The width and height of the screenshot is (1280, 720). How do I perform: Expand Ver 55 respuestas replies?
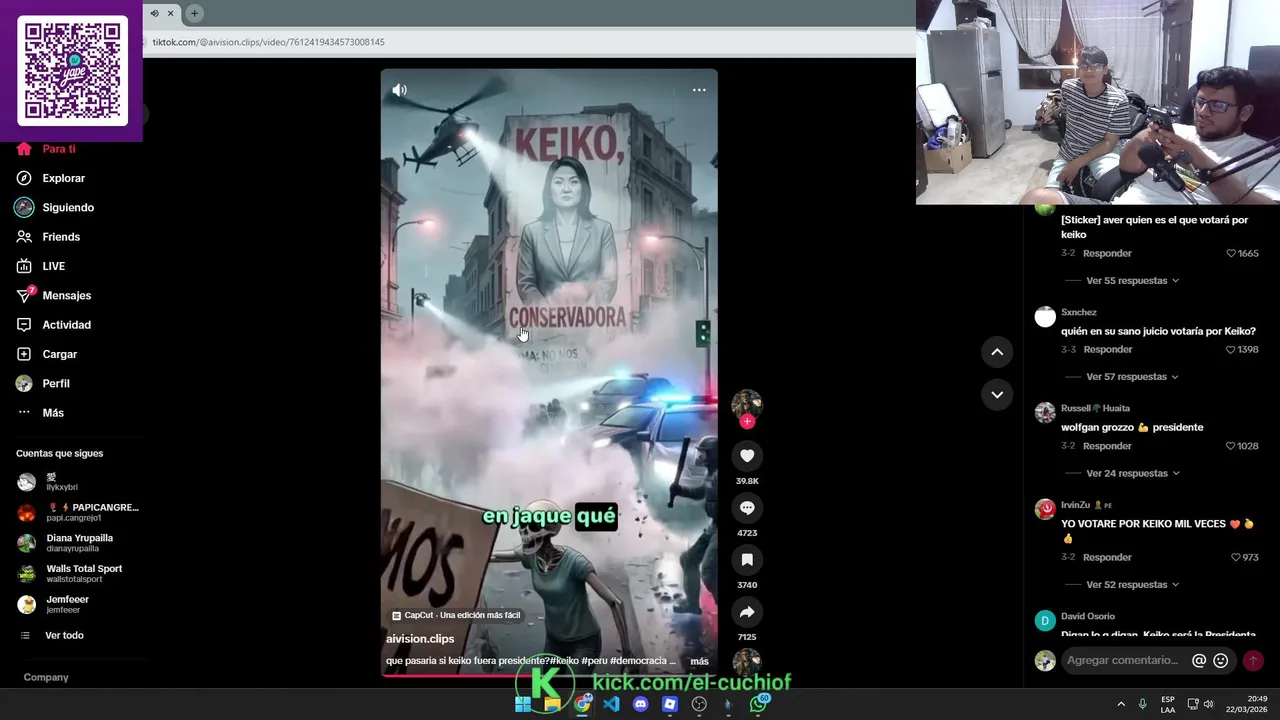point(1132,281)
